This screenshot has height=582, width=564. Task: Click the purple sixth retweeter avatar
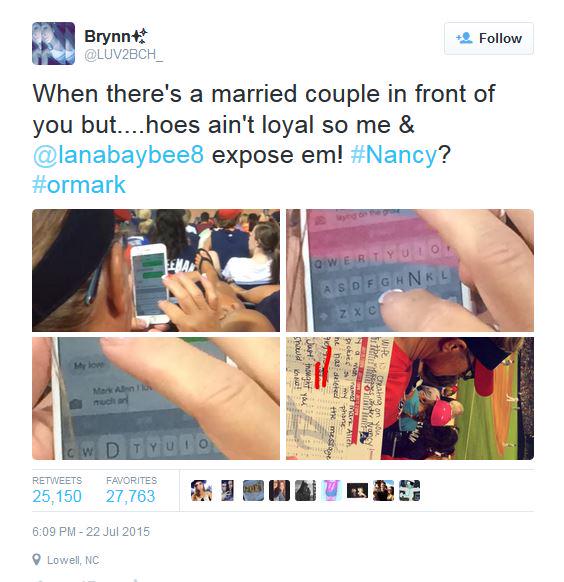pos(331,490)
